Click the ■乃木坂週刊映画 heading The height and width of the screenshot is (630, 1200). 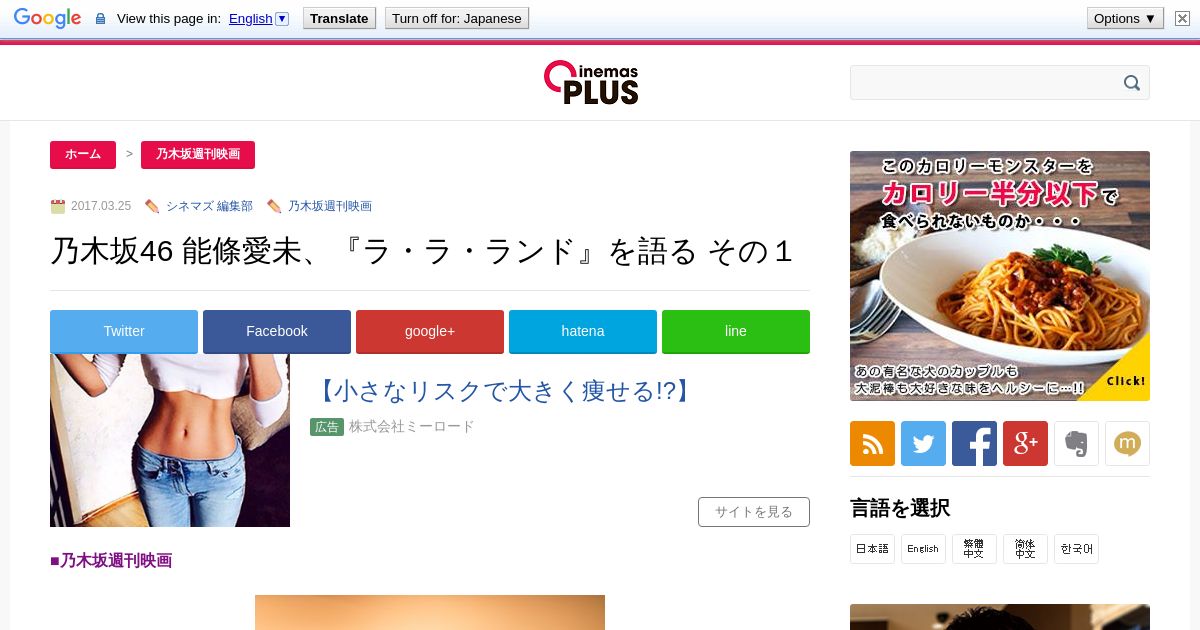pyautogui.click(x=111, y=561)
